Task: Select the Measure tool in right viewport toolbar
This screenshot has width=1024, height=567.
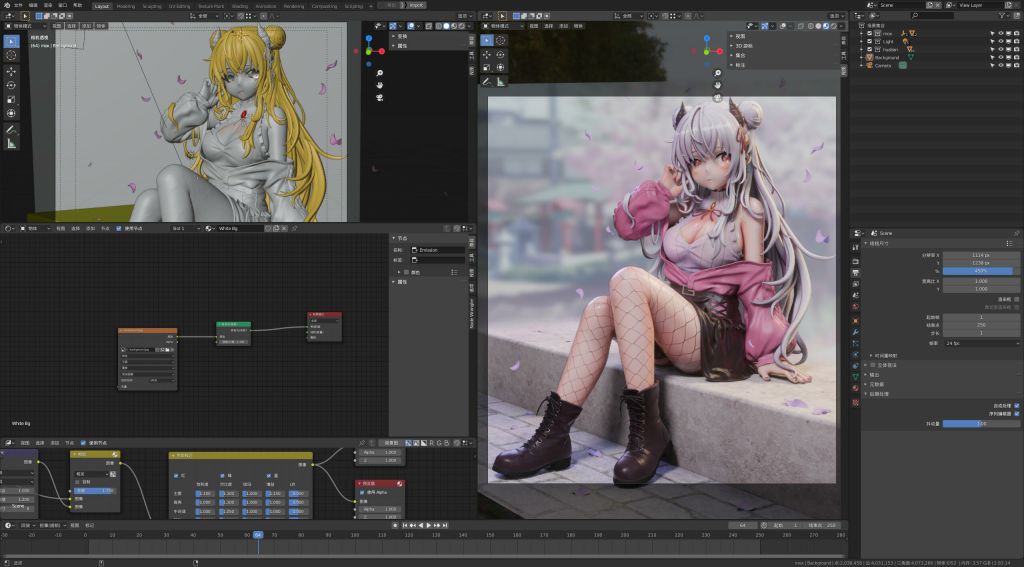Action: 501,82
